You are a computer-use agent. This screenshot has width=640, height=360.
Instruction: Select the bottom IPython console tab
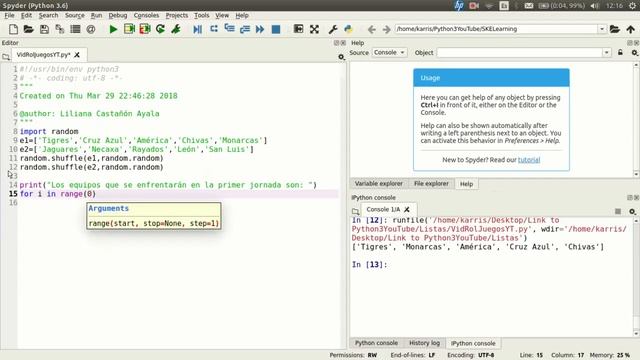point(473,343)
